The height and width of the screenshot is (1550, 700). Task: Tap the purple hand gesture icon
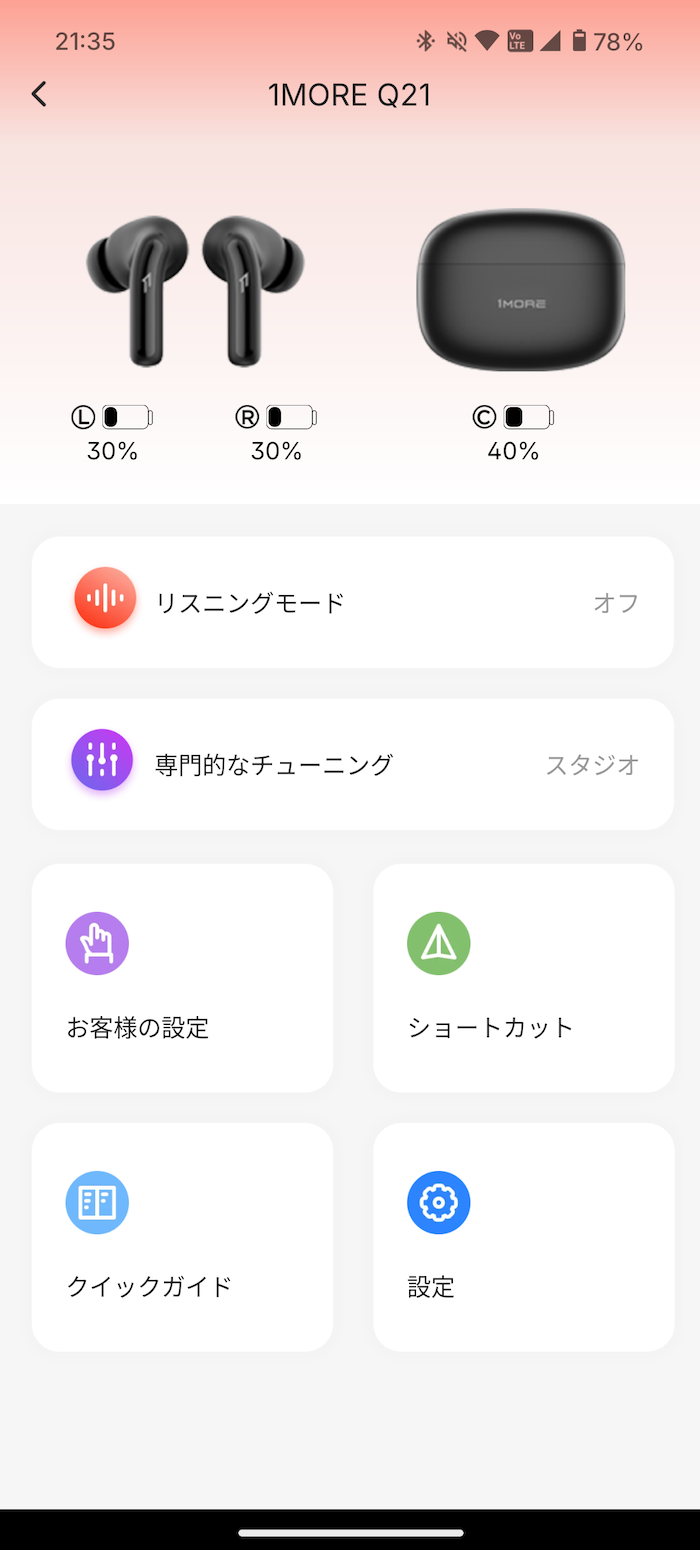tap(97, 943)
